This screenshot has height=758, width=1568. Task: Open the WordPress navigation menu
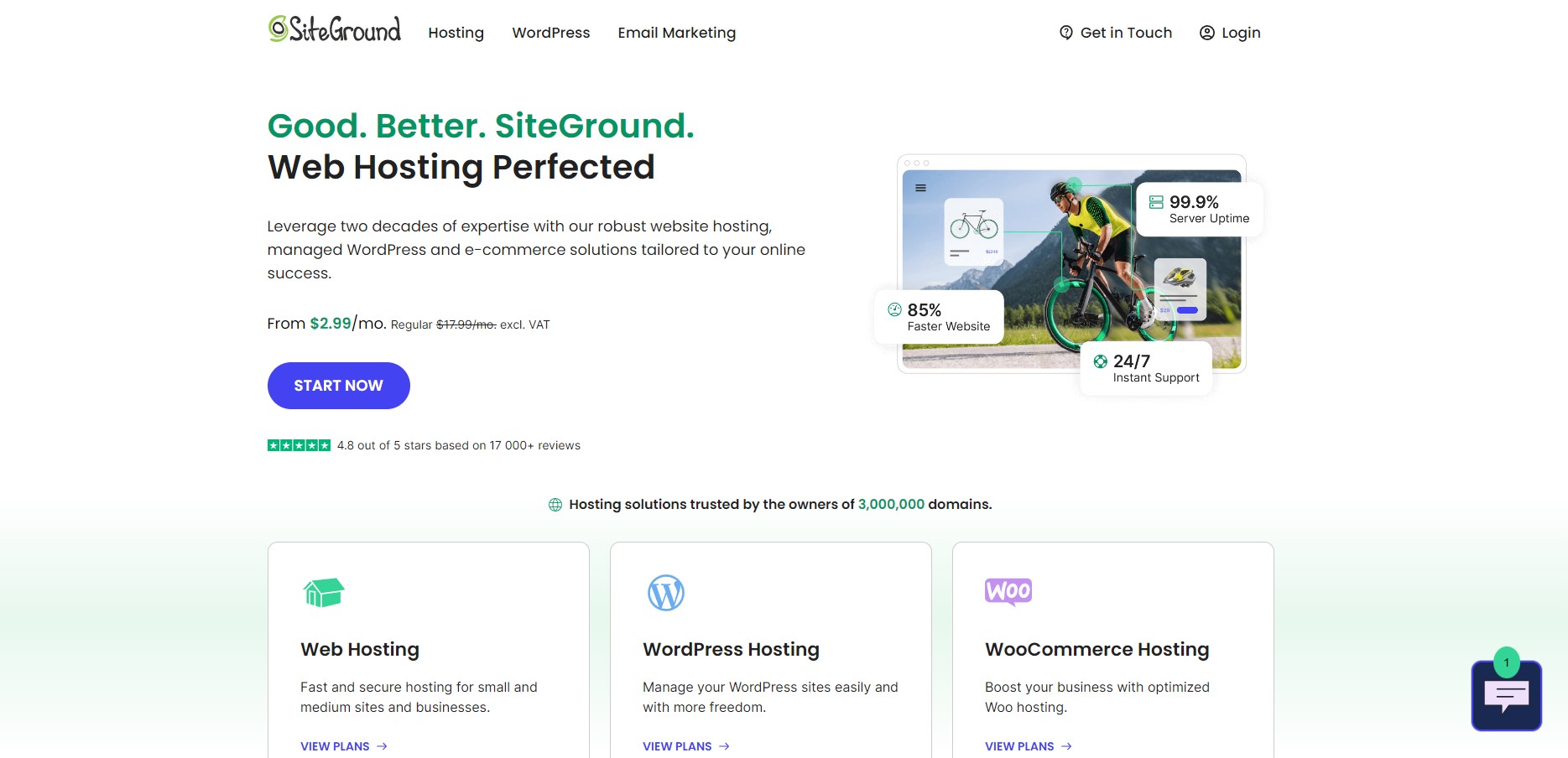[x=550, y=33]
